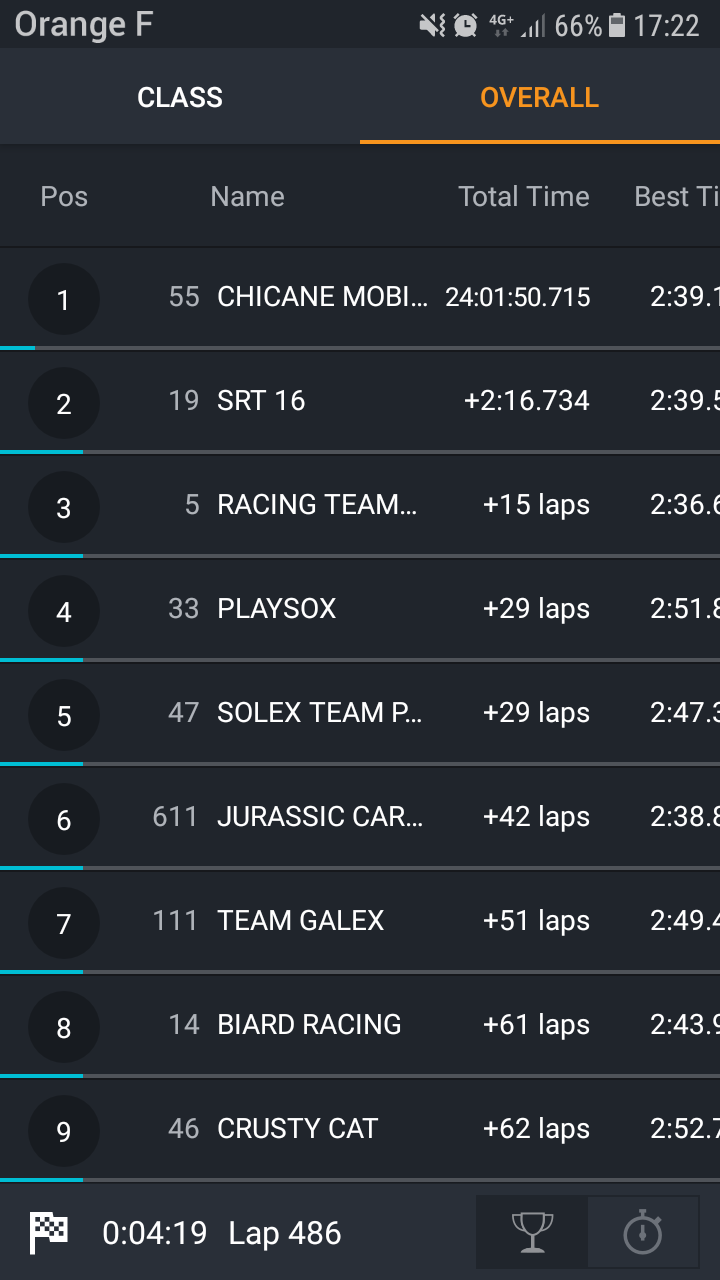The height and width of the screenshot is (1280, 720).
Task: Open the BIARD RACING row
Action: (x=309, y=1025)
